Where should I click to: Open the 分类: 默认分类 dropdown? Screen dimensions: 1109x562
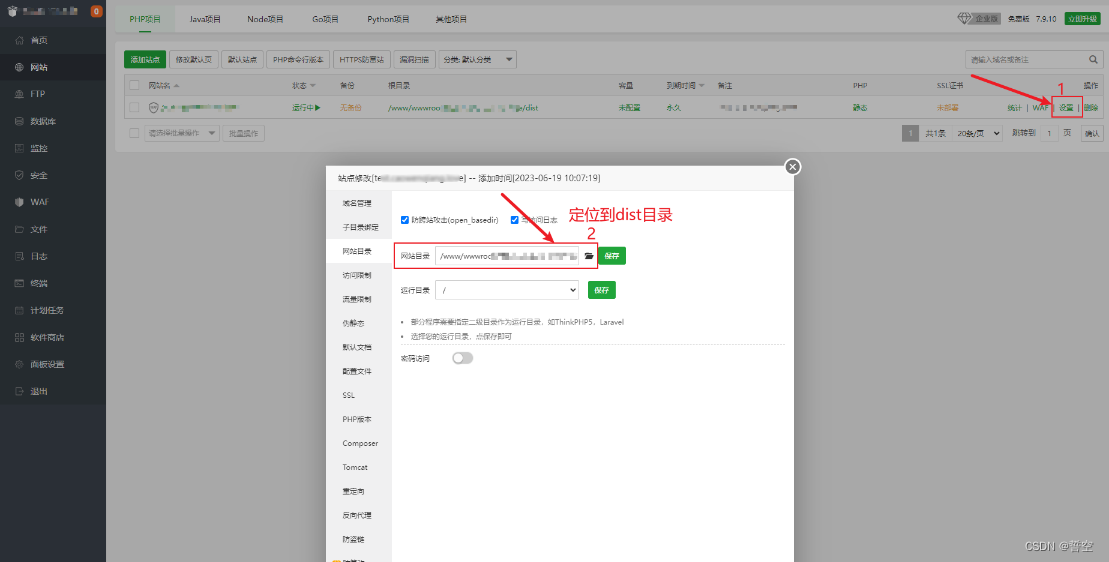(x=477, y=60)
